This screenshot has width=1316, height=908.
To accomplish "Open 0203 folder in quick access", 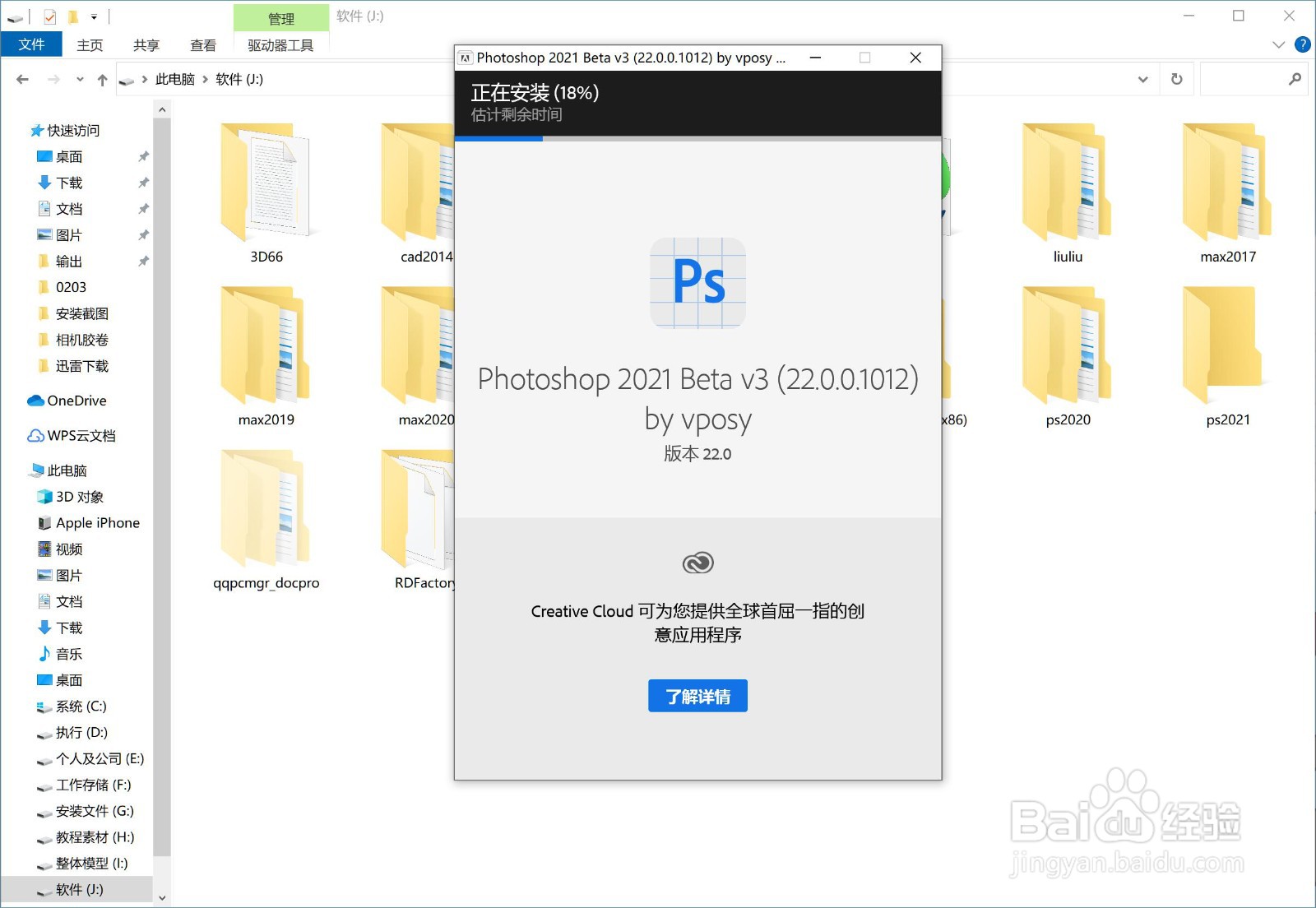I will click(x=70, y=287).
